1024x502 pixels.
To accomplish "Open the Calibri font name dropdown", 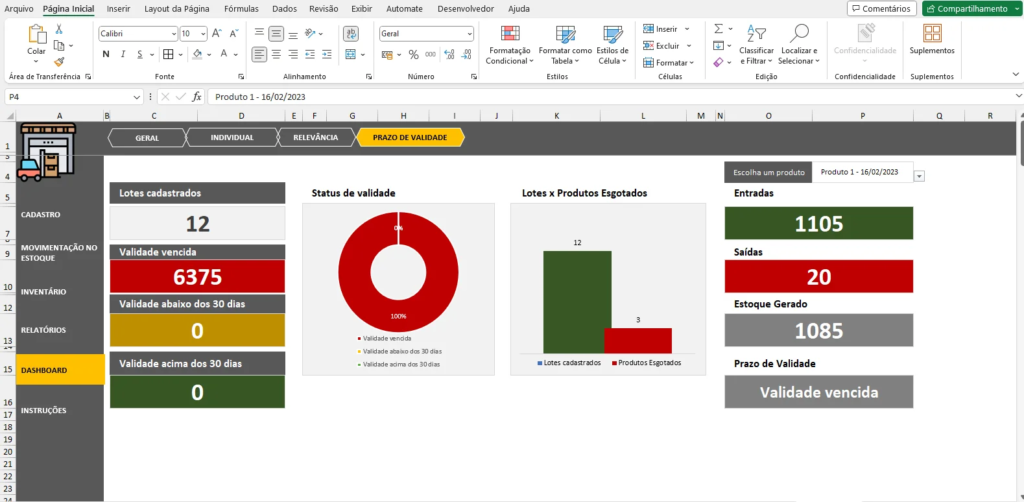I will (172, 33).
